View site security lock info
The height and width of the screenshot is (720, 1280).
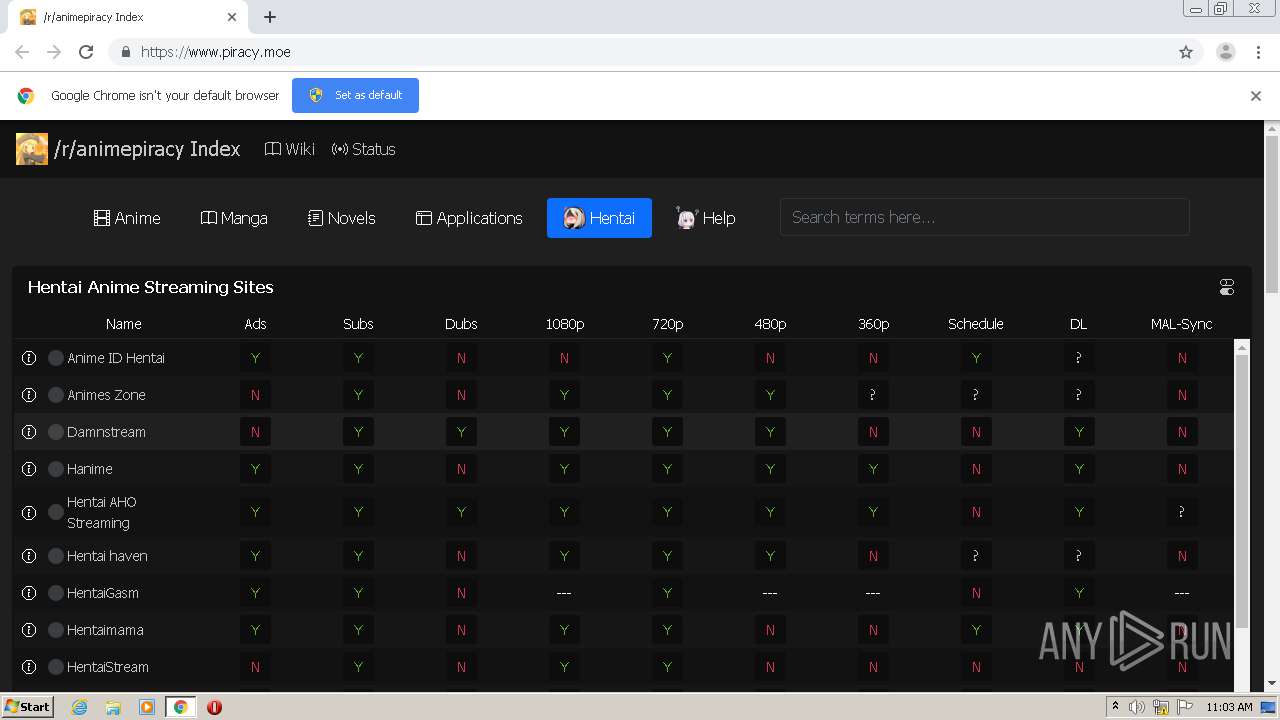pos(125,52)
